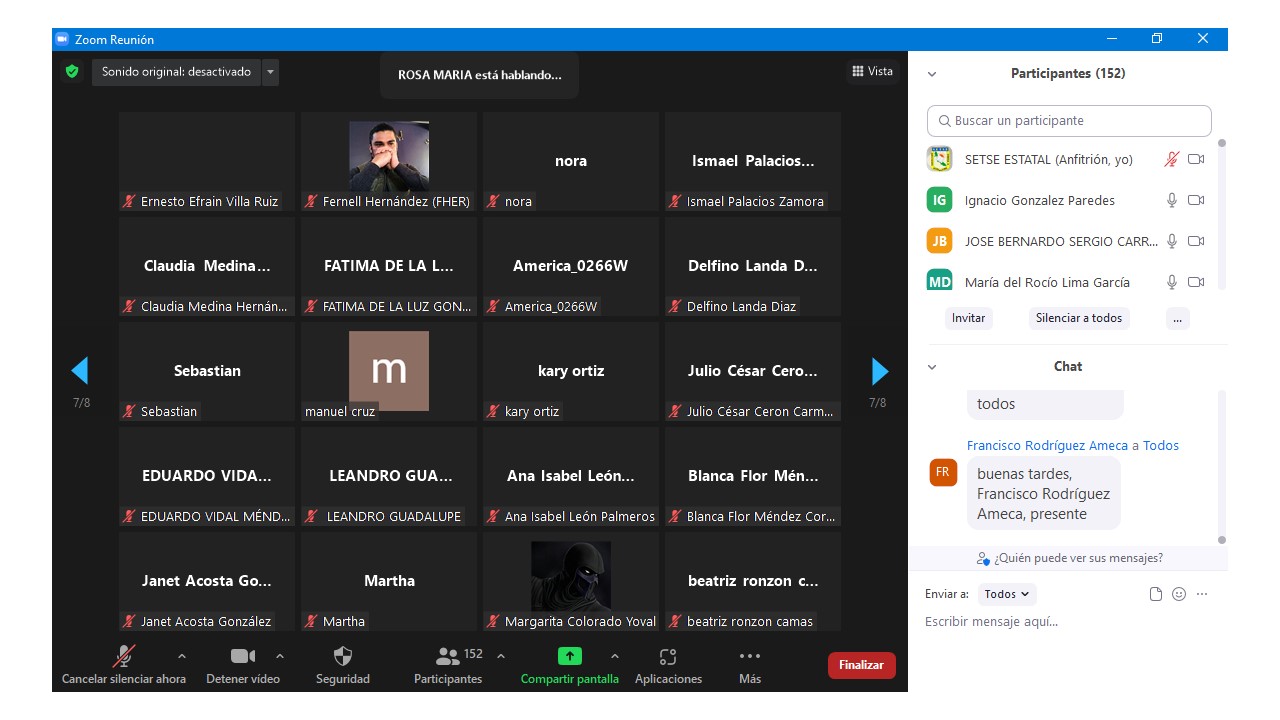Image resolution: width=1280 pixels, height=720 pixels.
Task: Click the MD avatar of María del Rocío
Action: 939,280
